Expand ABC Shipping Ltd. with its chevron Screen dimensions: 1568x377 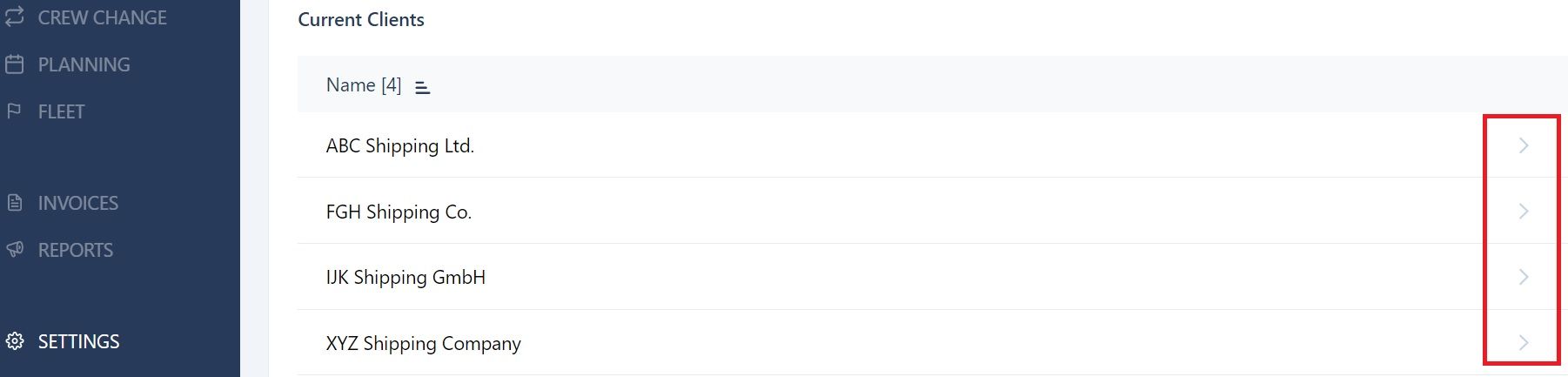pyautogui.click(x=1524, y=145)
